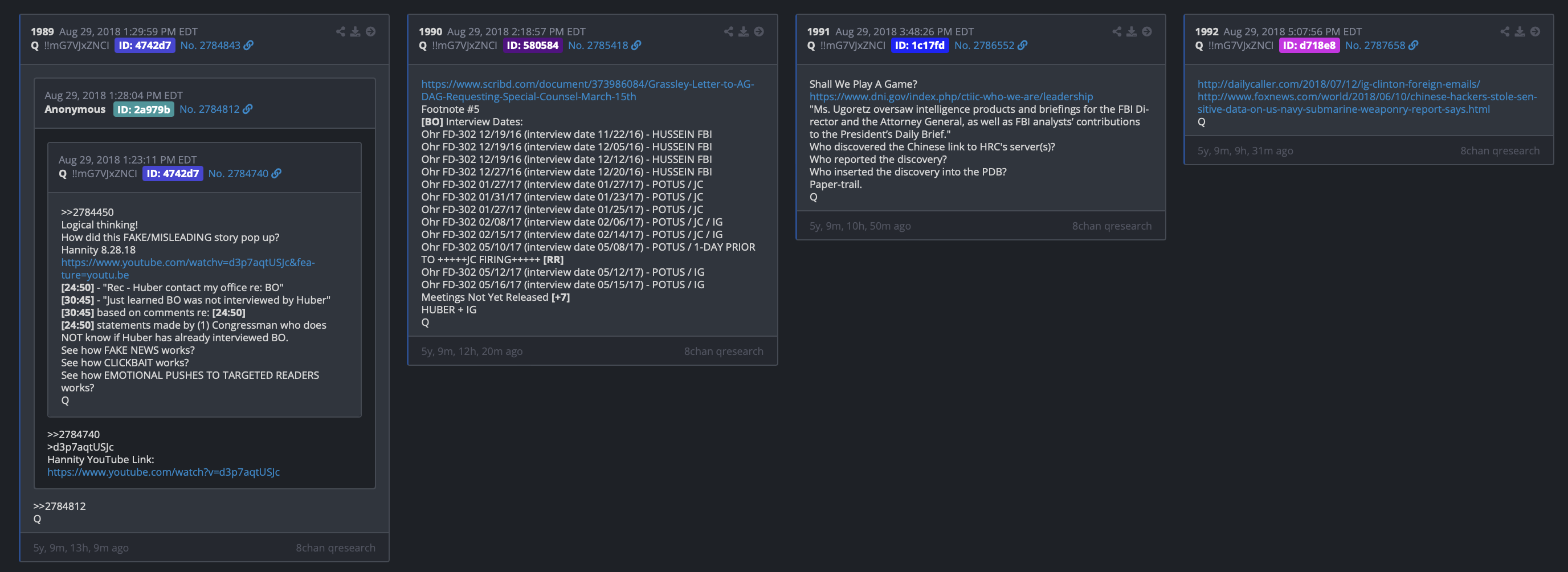Click reply reference >>2784740
This screenshot has width=1568, height=572.
click(x=73, y=434)
